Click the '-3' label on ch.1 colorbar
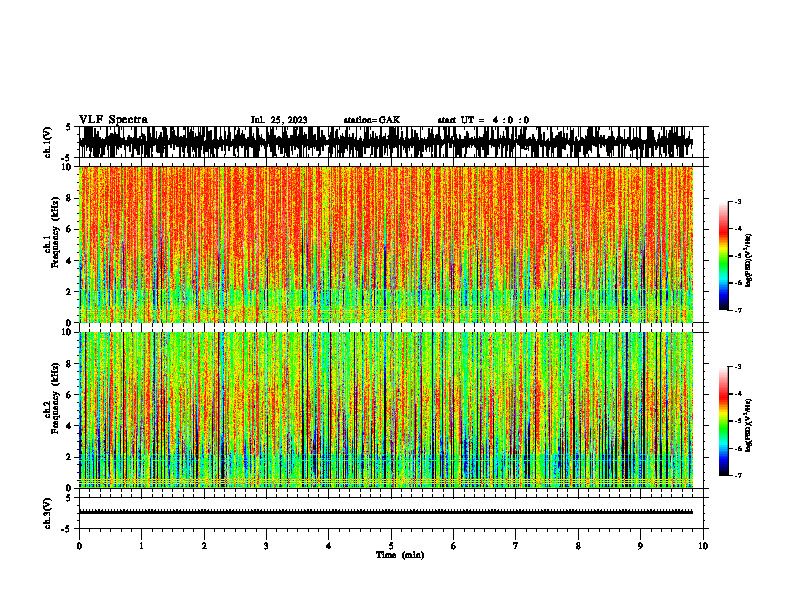 pos(738,201)
